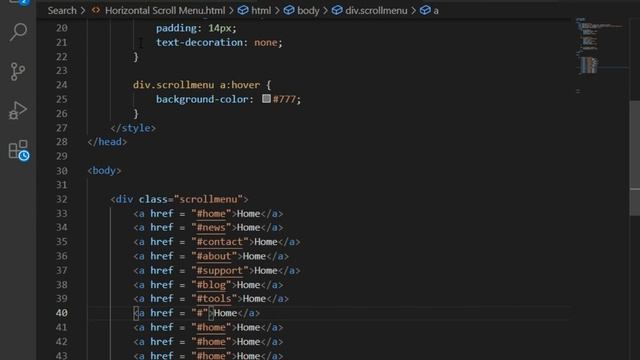Follow the '#contact' link on line 35
The width and height of the screenshot is (640, 360).
(x=220, y=242)
